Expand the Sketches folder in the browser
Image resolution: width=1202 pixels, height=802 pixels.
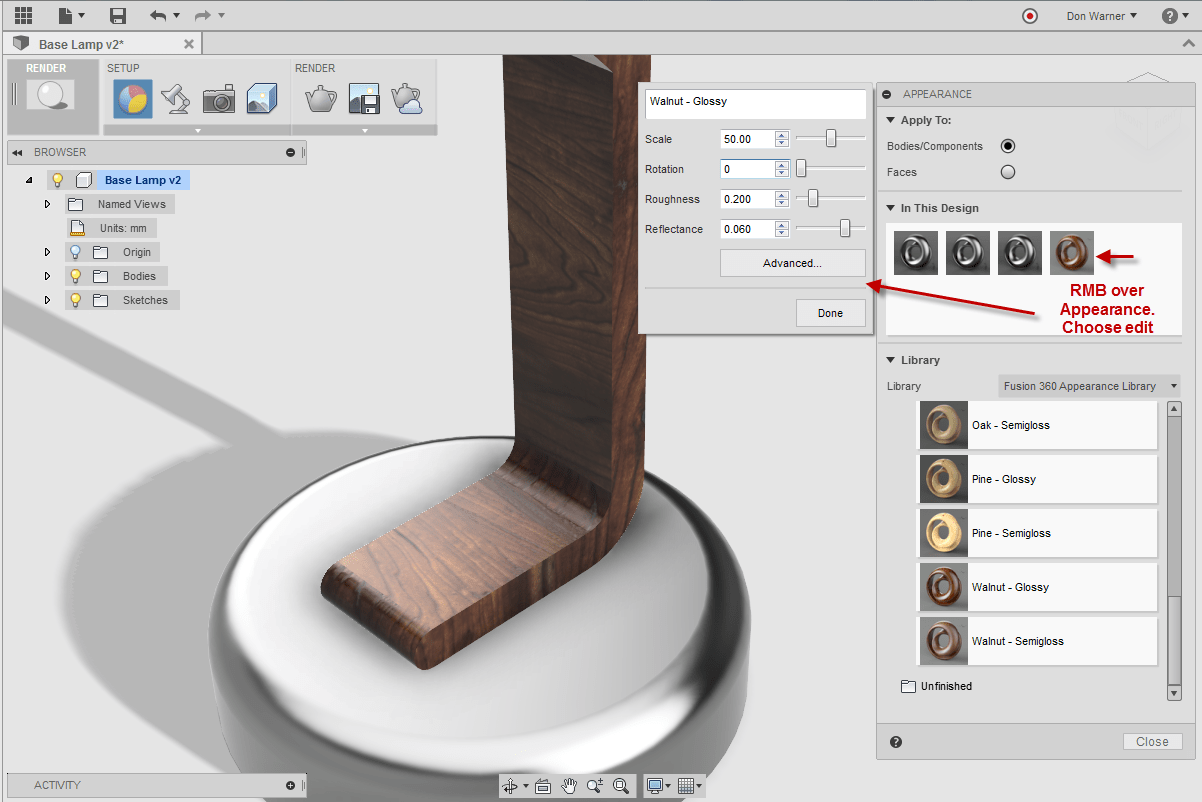46,299
